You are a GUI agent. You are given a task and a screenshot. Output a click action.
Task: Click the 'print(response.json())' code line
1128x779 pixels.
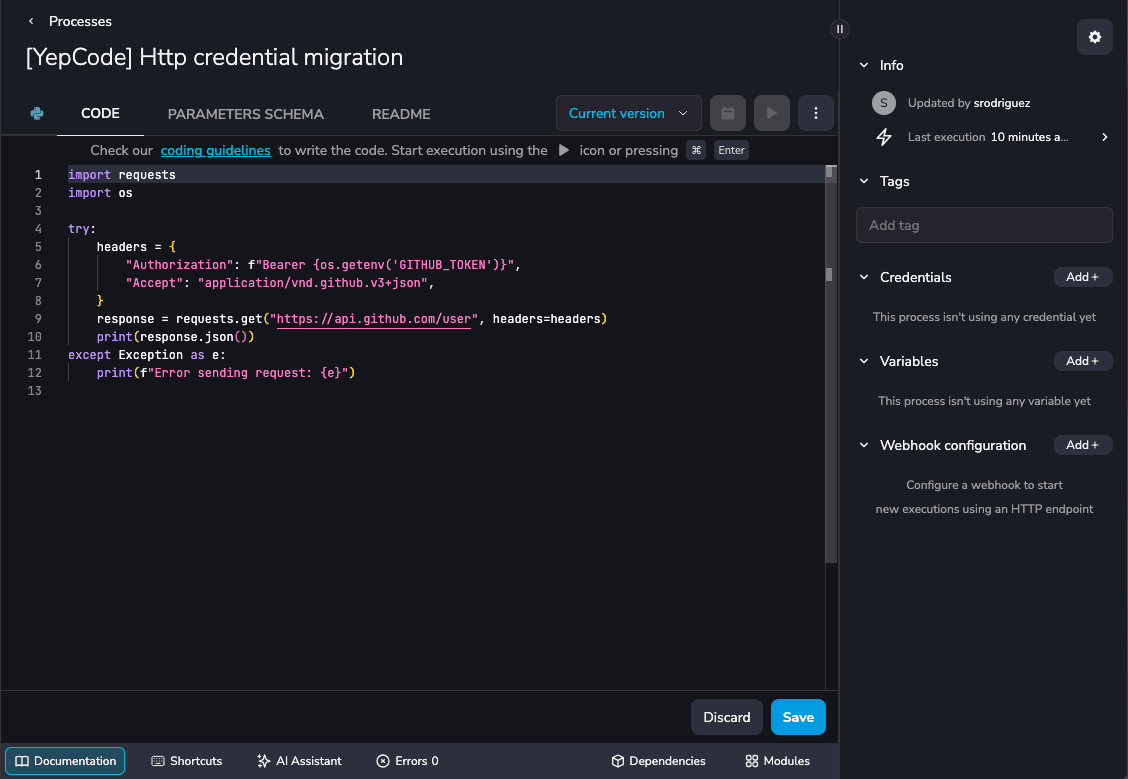click(176, 337)
